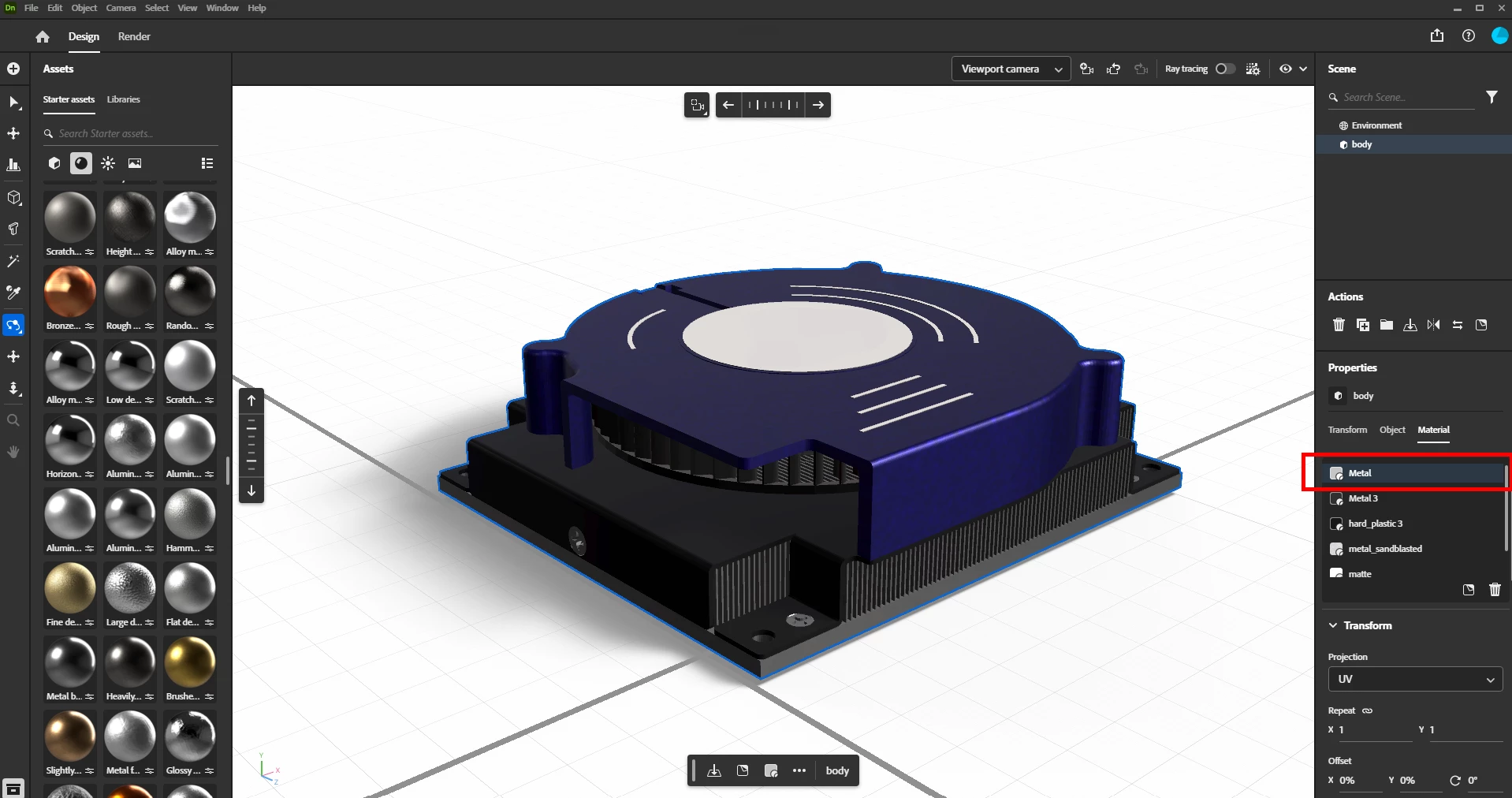Select the Sampler eyedropper tool

13,293
